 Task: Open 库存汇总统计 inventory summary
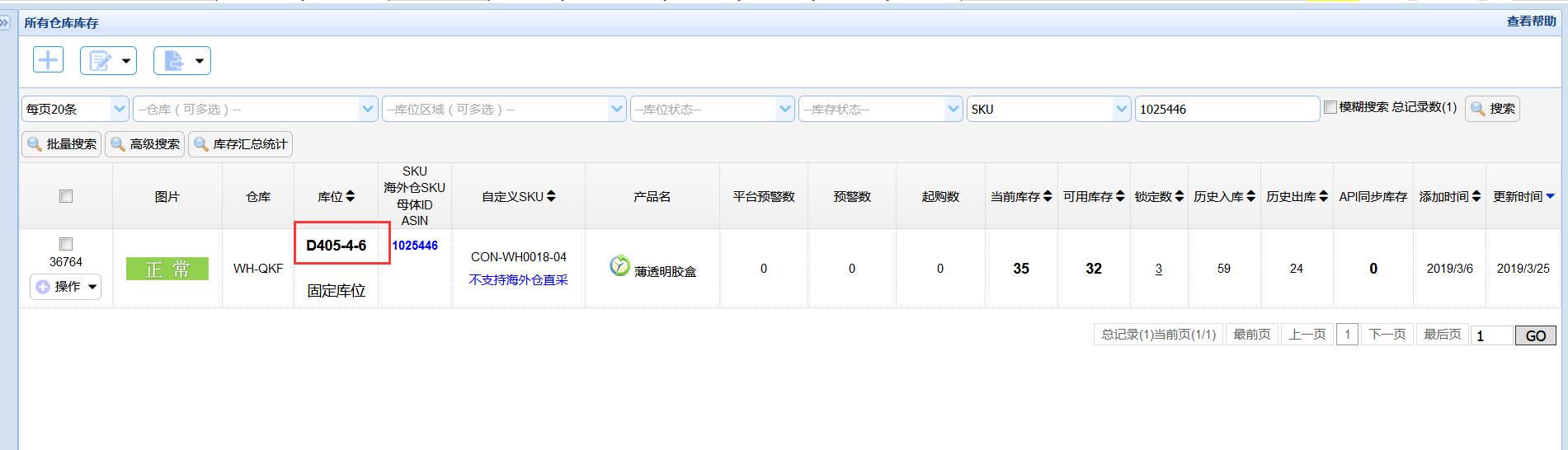point(240,144)
